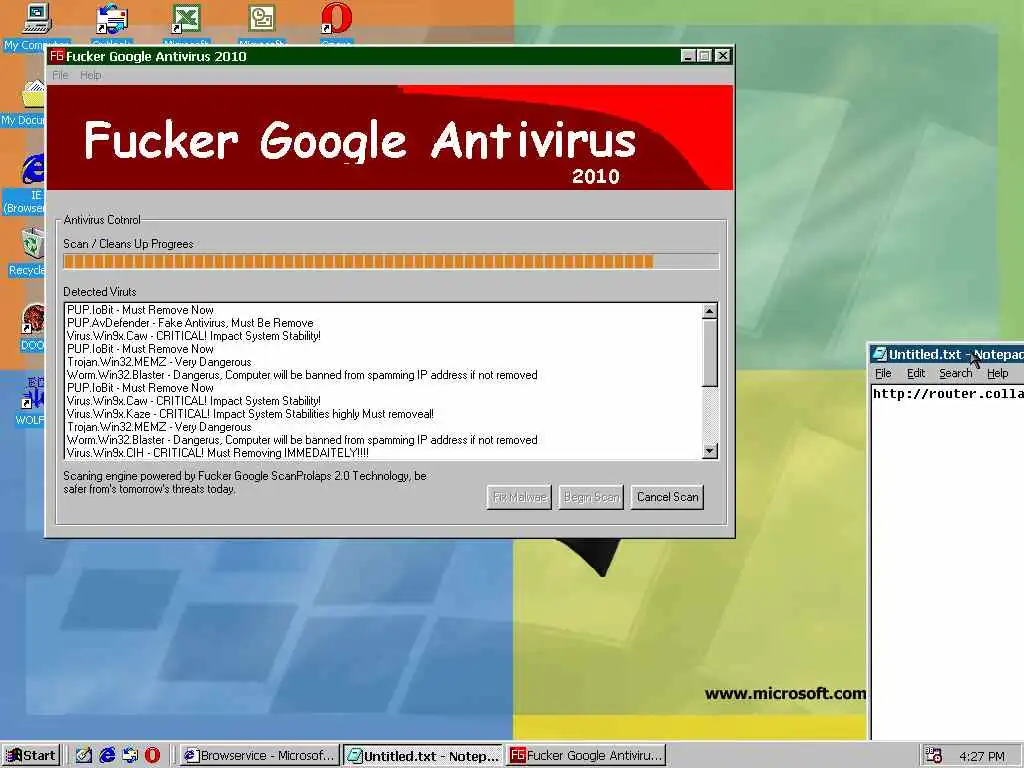Maximize the antivirus window
Screen dimensions: 1024x768
click(704, 56)
